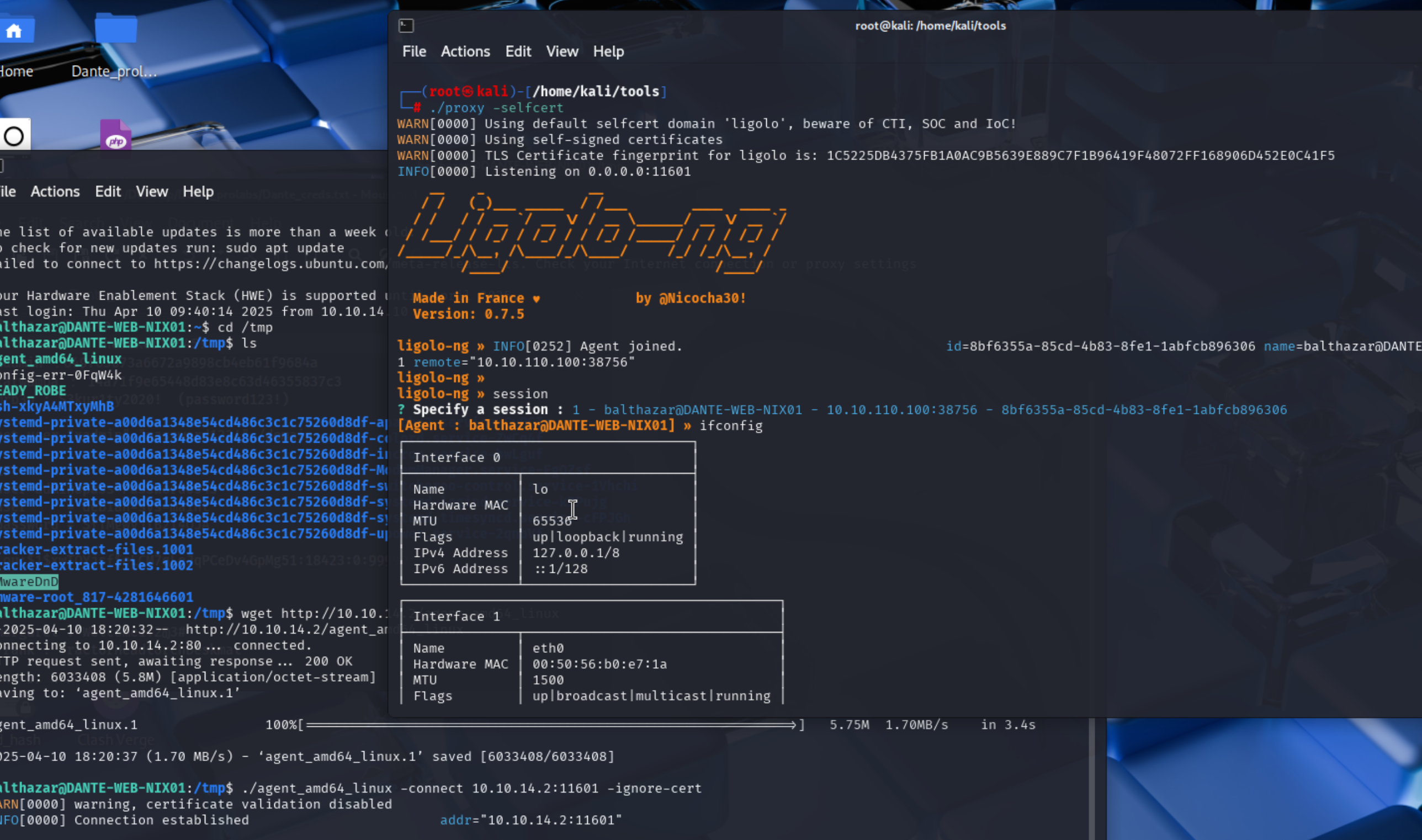Viewport: 1422px width, 840px height.
Task: Open Help menu in ligolo proxy terminal
Action: click(608, 51)
